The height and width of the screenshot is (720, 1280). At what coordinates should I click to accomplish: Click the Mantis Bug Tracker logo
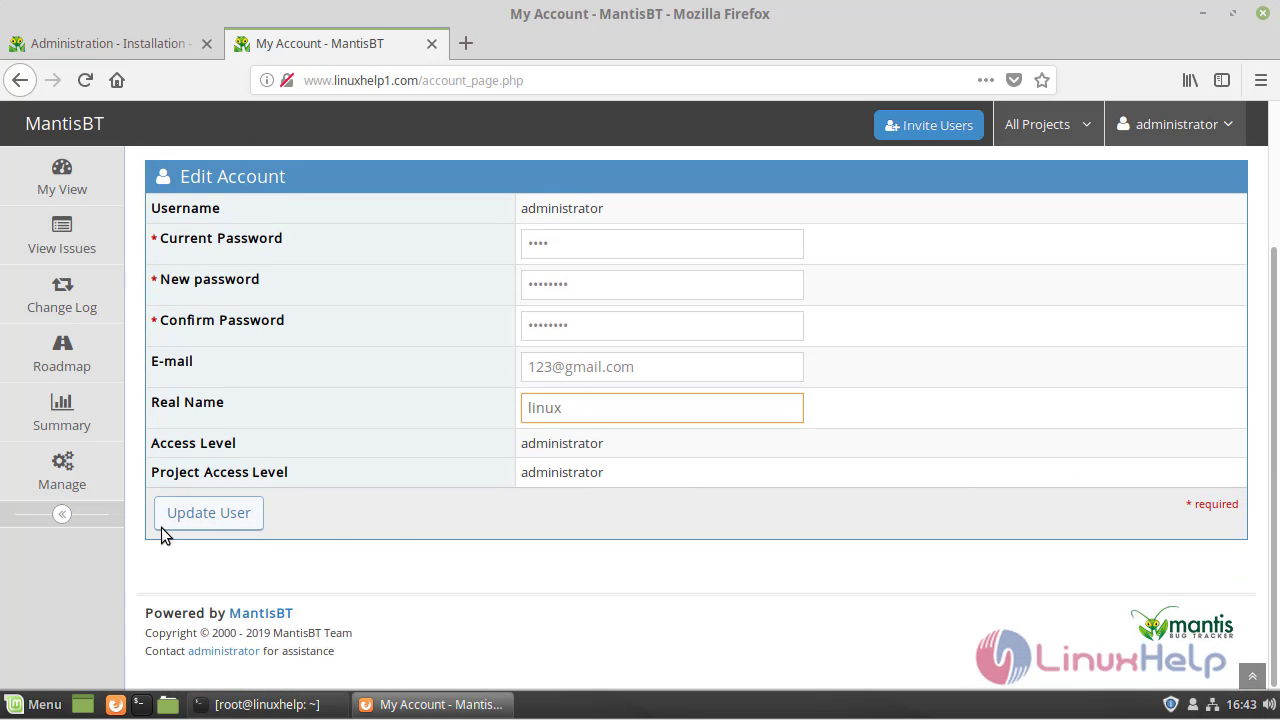click(1183, 623)
